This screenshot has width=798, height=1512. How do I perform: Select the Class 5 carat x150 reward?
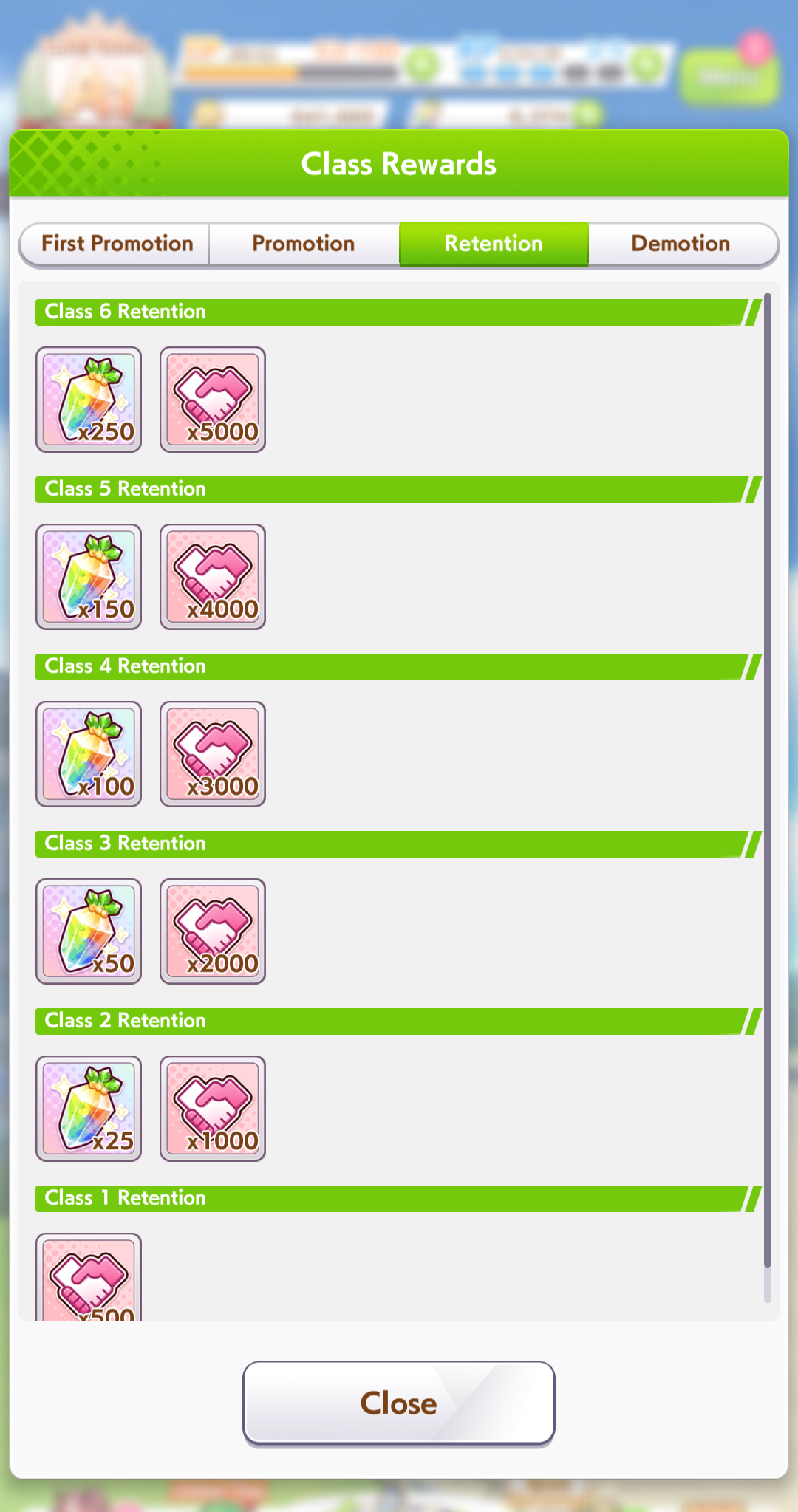click(x=89, y=577)
